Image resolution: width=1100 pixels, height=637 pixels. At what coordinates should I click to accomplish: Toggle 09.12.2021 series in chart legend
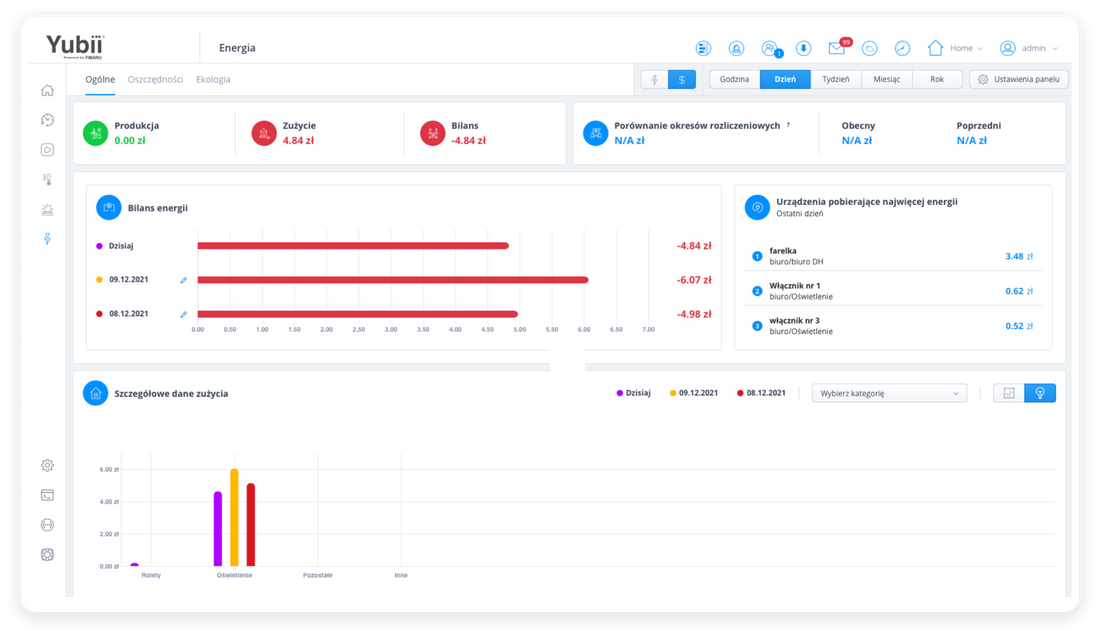[694, 393]
